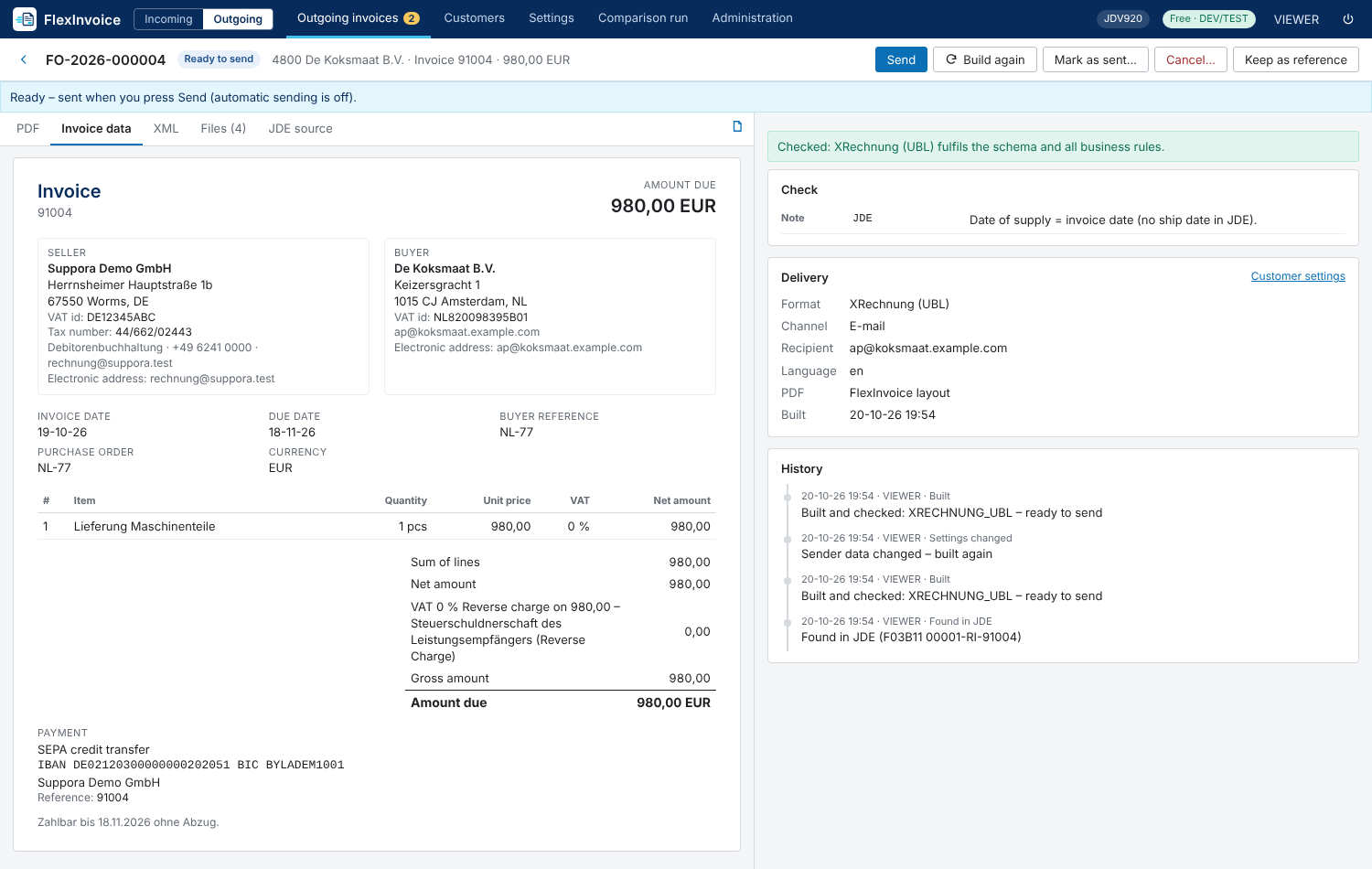Go back using the left chevron arrow
The width and height of the screenshot is (1372, 869).
pos(24,59)
